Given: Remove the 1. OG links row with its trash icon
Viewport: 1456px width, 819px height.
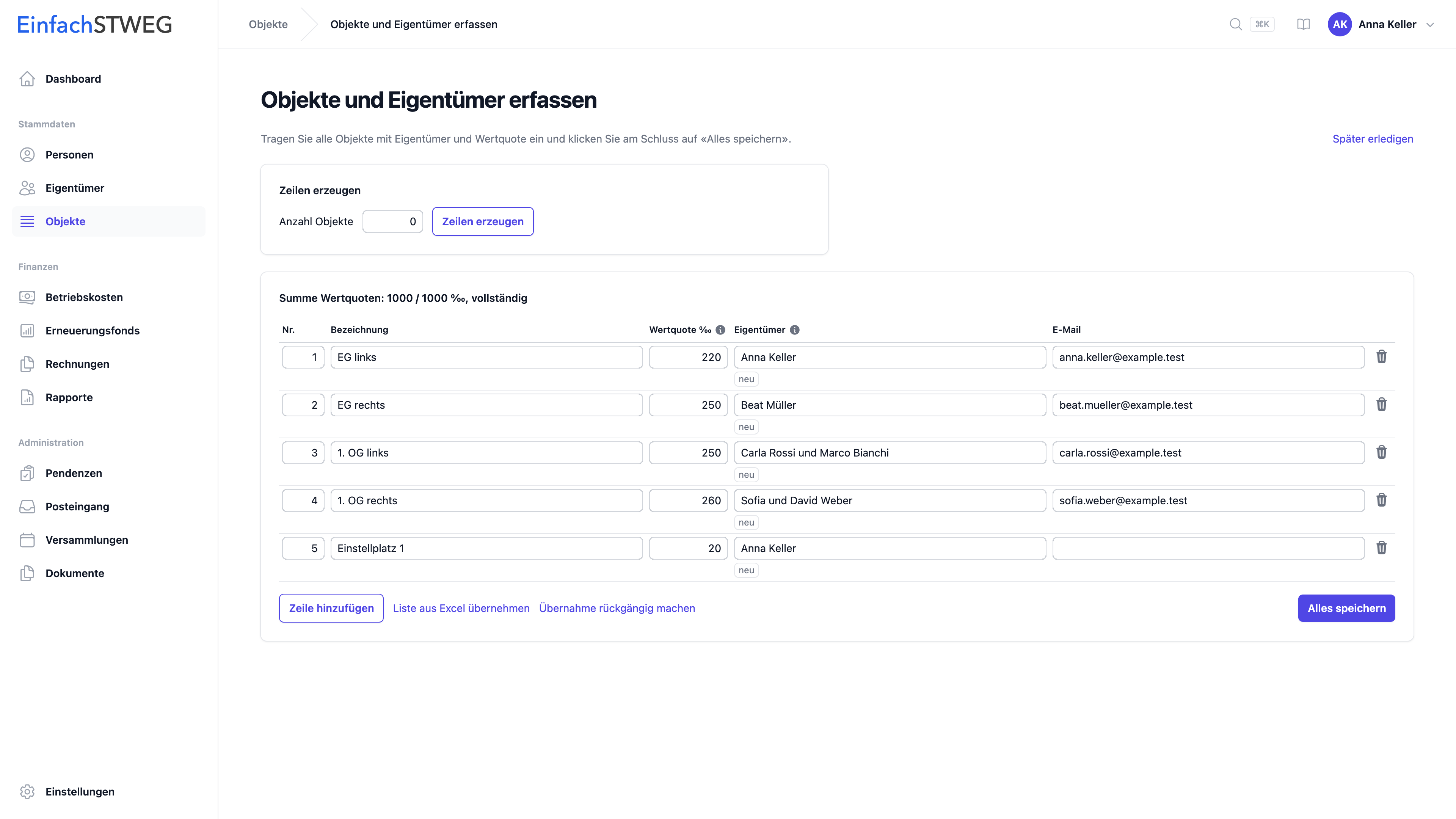Looking at the screenshot, I should pos(1381,452).
